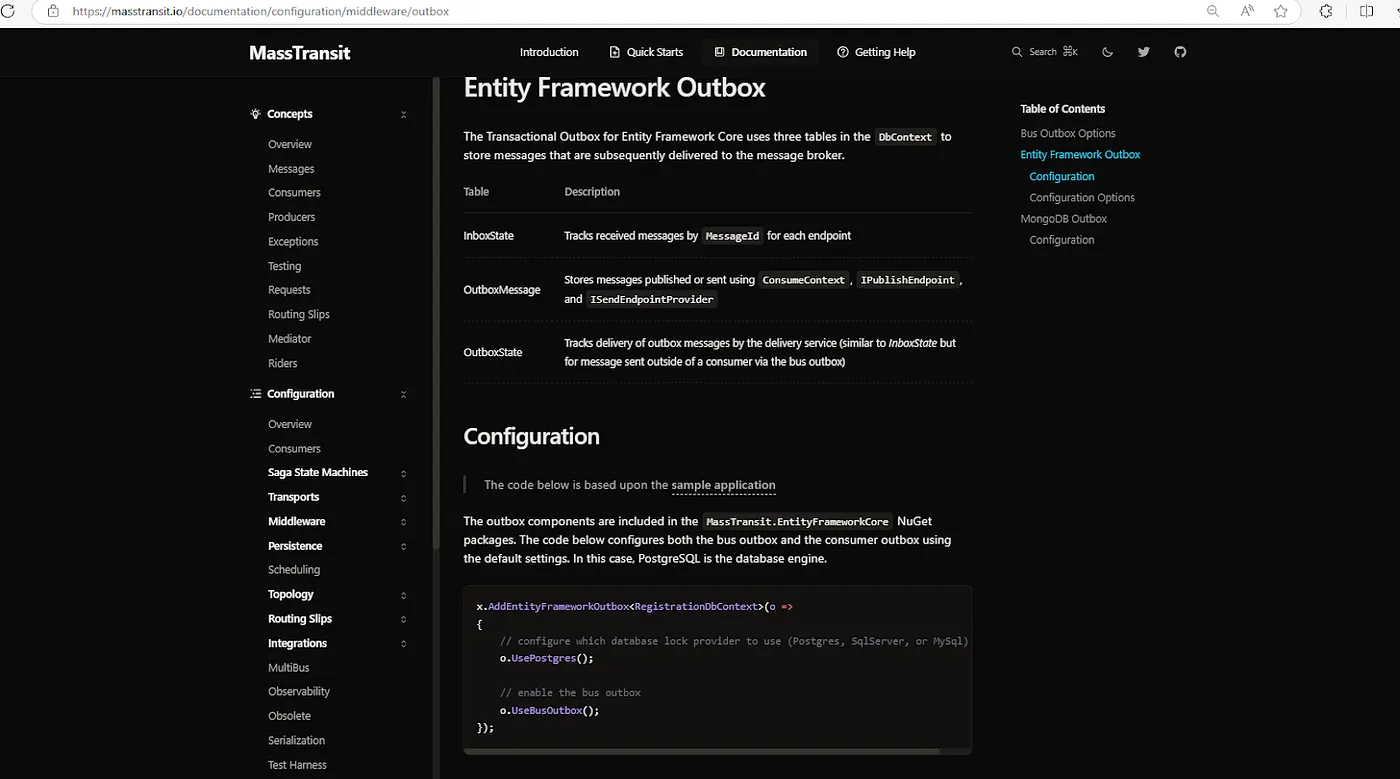1400x779 pixels.
Task: Click the browser zoom-out magnifier icon
Action: tap(1213, 11)
